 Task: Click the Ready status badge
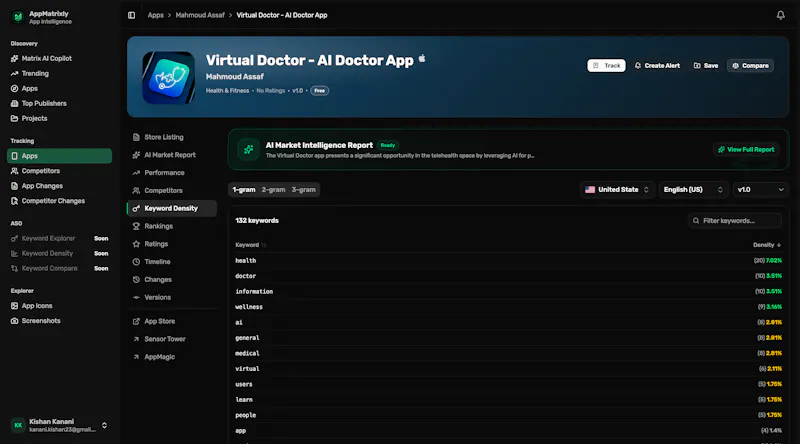(388, 145)
